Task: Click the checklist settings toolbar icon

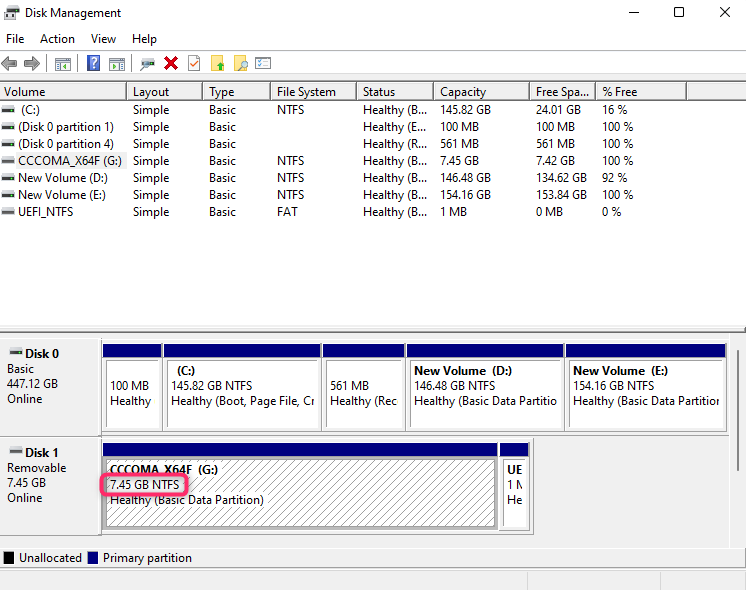Action: (x=263, y=63)
